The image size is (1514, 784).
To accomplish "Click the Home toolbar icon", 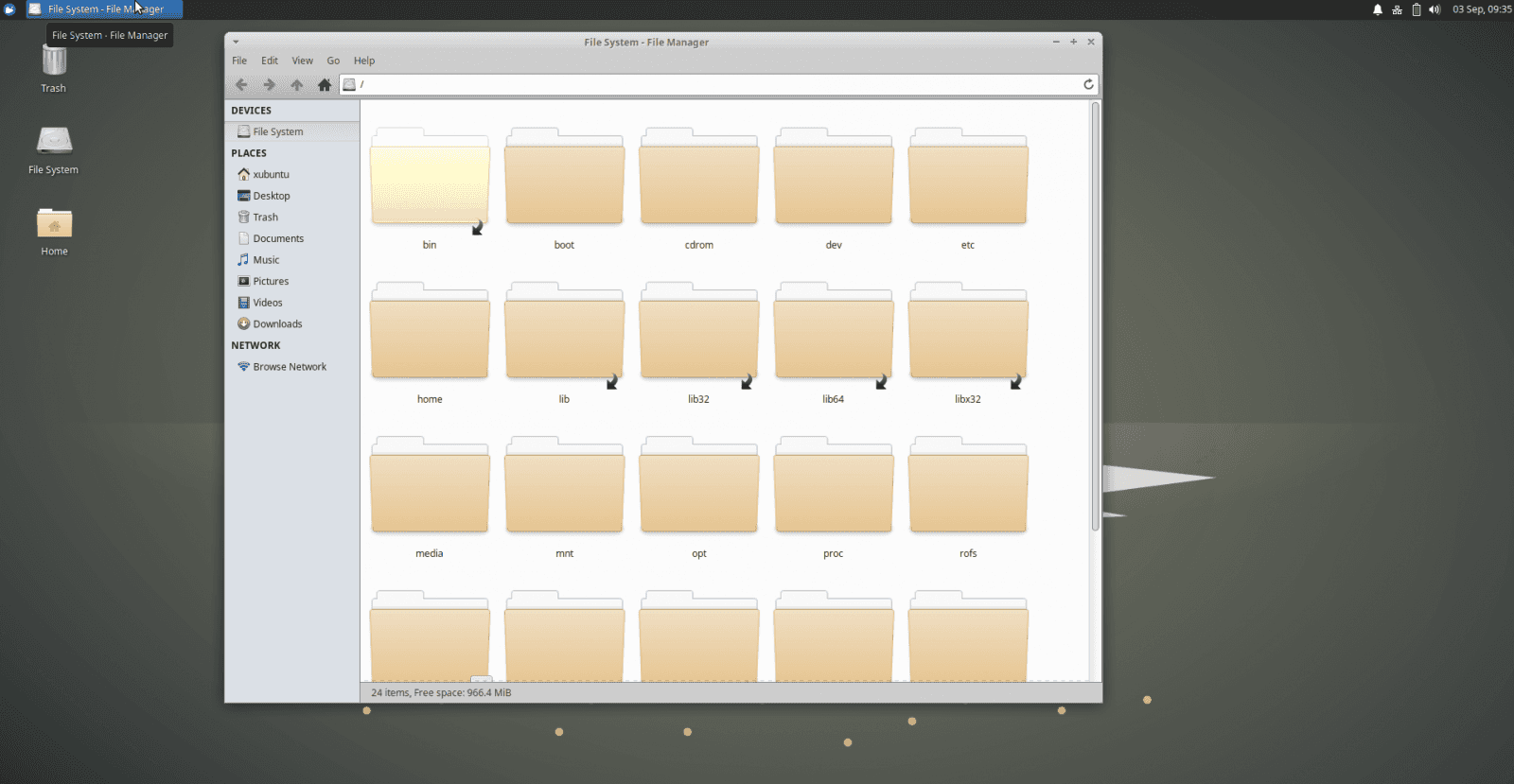I will (325, 85).
